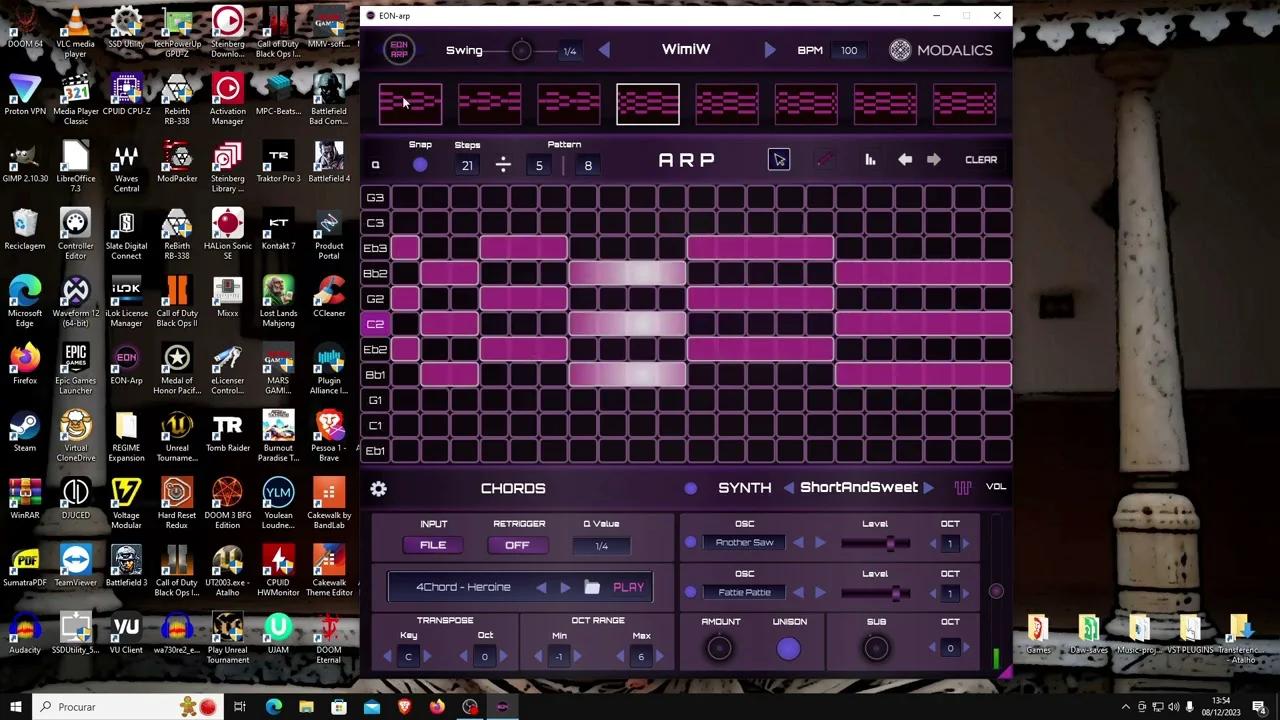This screenshot has width=1280, height=720.
Task: Click the right shift-pattern arrow icon
Action: 932,159
